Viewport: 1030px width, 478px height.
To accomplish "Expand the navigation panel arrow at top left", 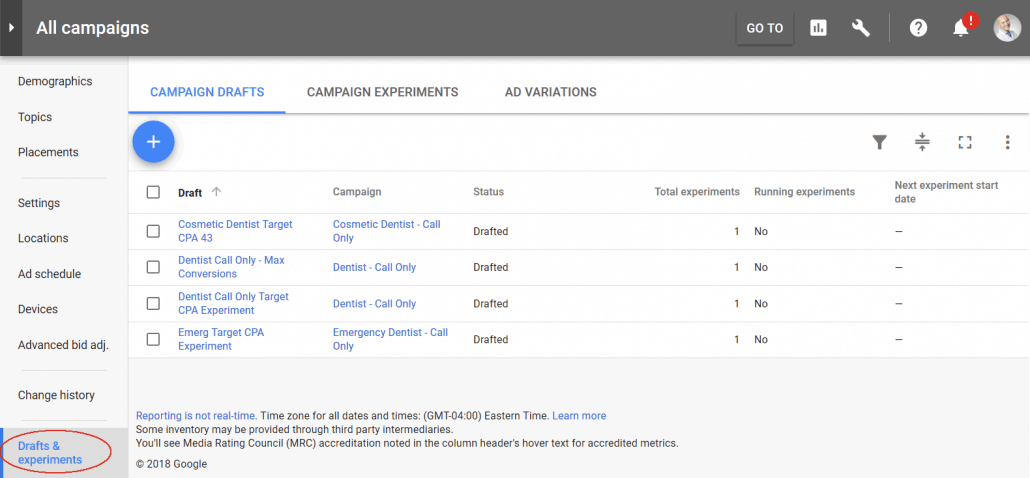I will click(x=11, y=28).
